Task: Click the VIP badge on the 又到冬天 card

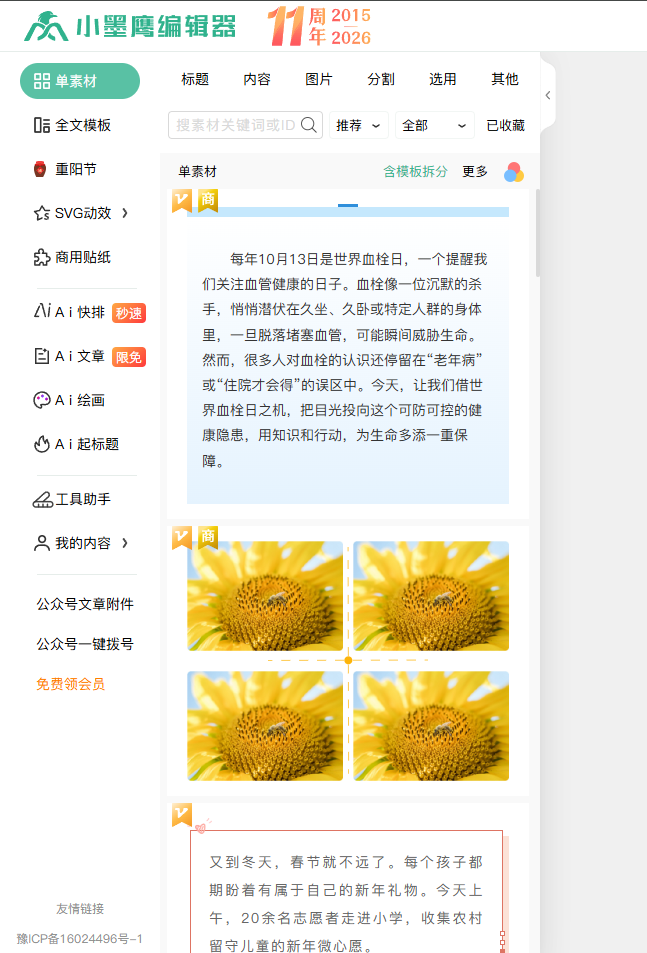Action: tap(182, 814)
